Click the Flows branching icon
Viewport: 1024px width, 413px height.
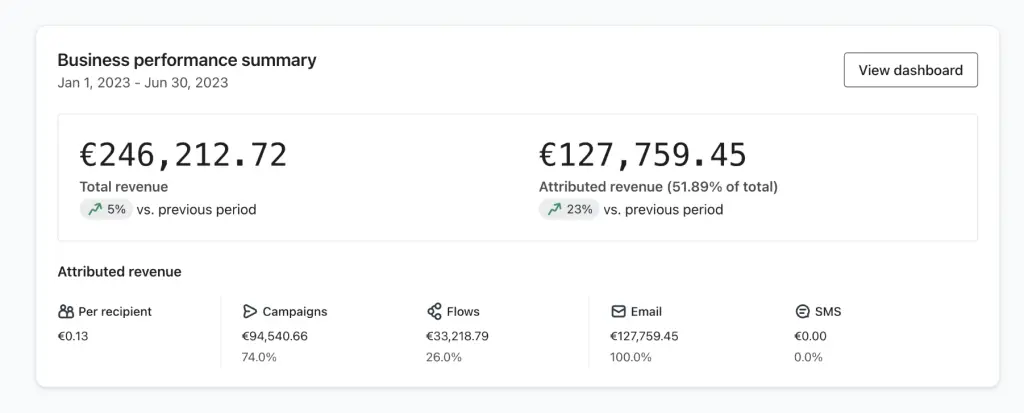tap(434, 312)
